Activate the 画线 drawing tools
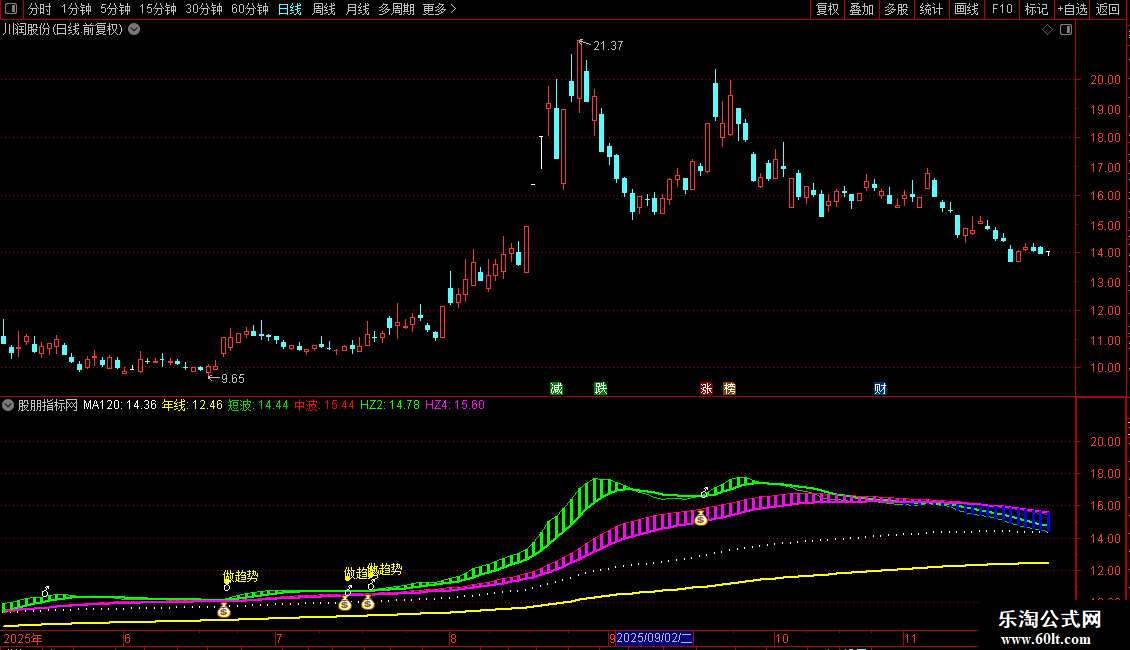Screen dimensions: 1130x650 pos(966,9)
